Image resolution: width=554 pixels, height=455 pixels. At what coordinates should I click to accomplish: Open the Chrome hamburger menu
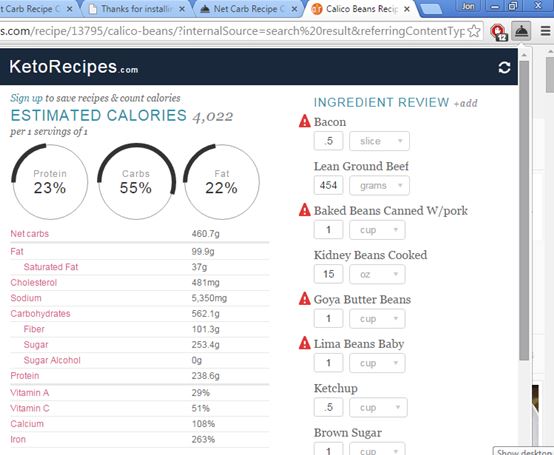(545, 31)
